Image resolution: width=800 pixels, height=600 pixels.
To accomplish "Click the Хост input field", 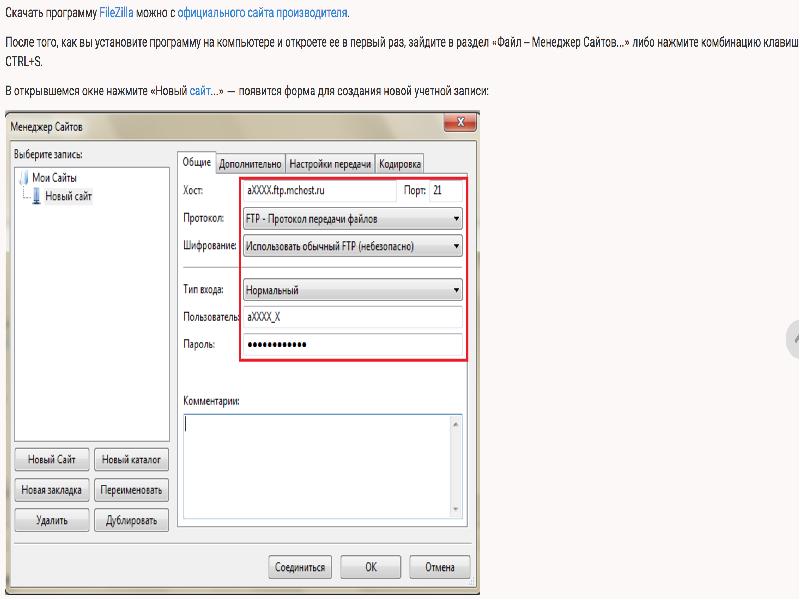I will [x=319, y=190].
